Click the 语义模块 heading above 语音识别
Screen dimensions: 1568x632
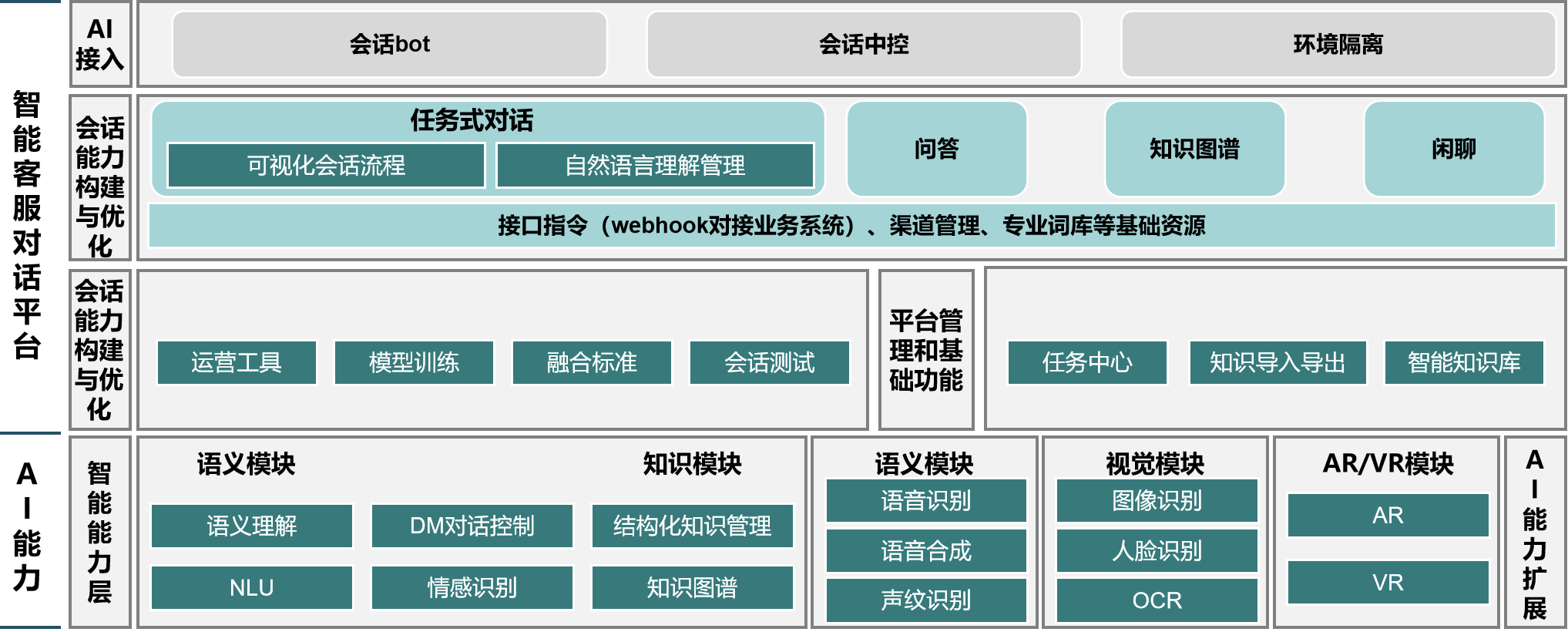tap(924, 464)
